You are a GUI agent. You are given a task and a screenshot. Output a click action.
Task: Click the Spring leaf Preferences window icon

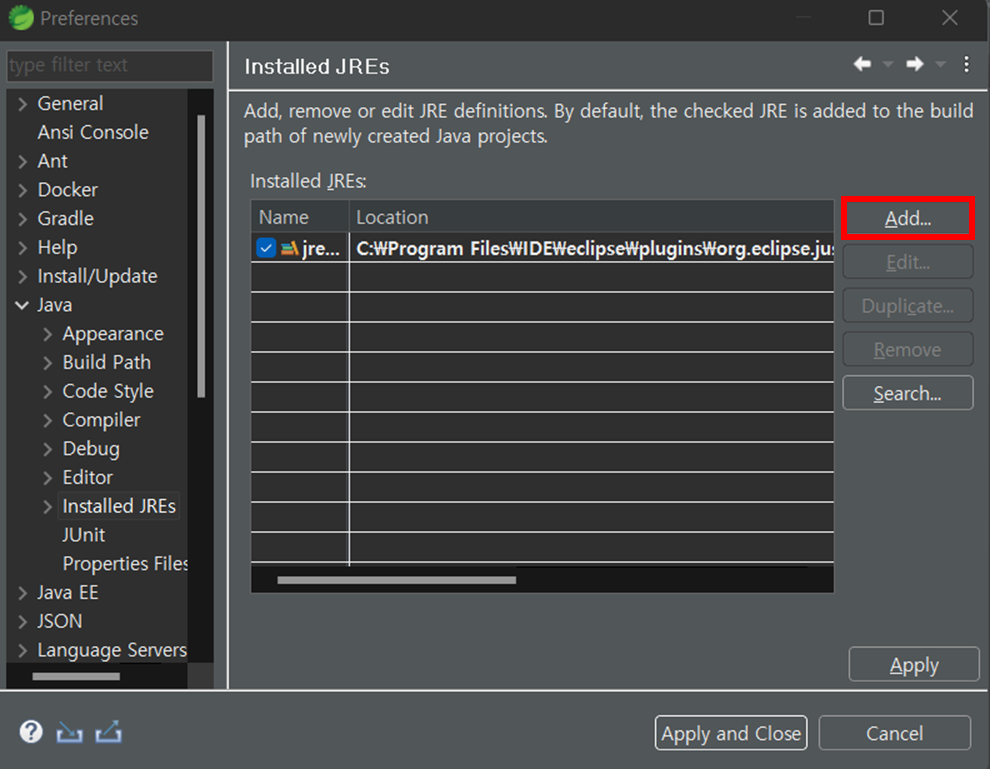(x=21, y=18)
